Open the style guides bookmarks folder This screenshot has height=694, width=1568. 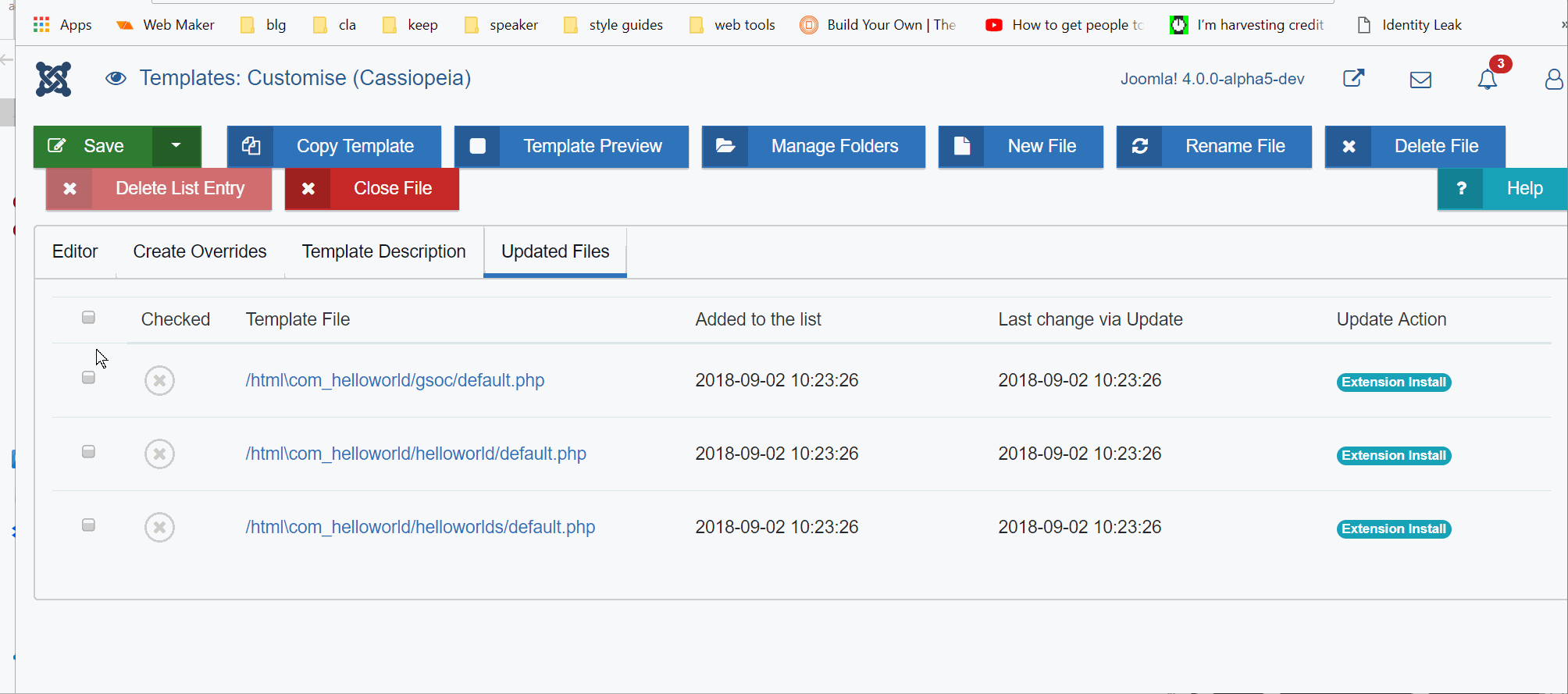613,25
